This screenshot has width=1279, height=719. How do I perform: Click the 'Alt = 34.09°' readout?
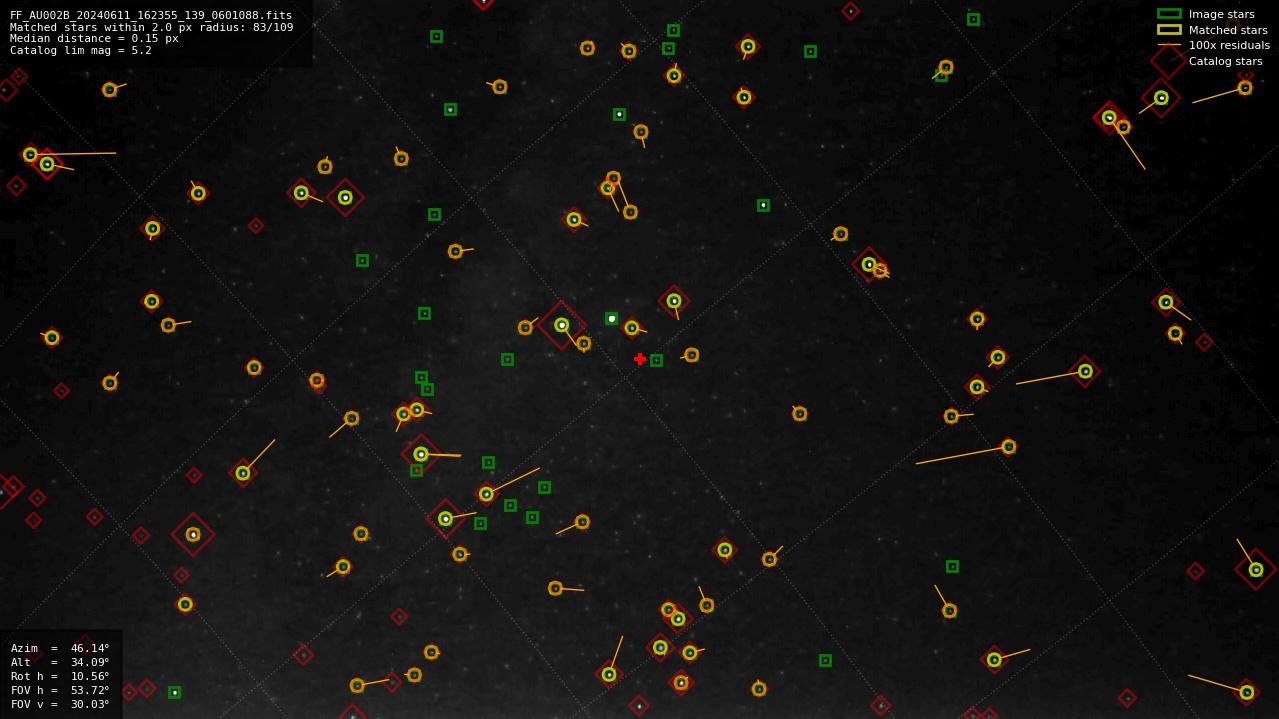pyautogui.click(x=60, y=662)
